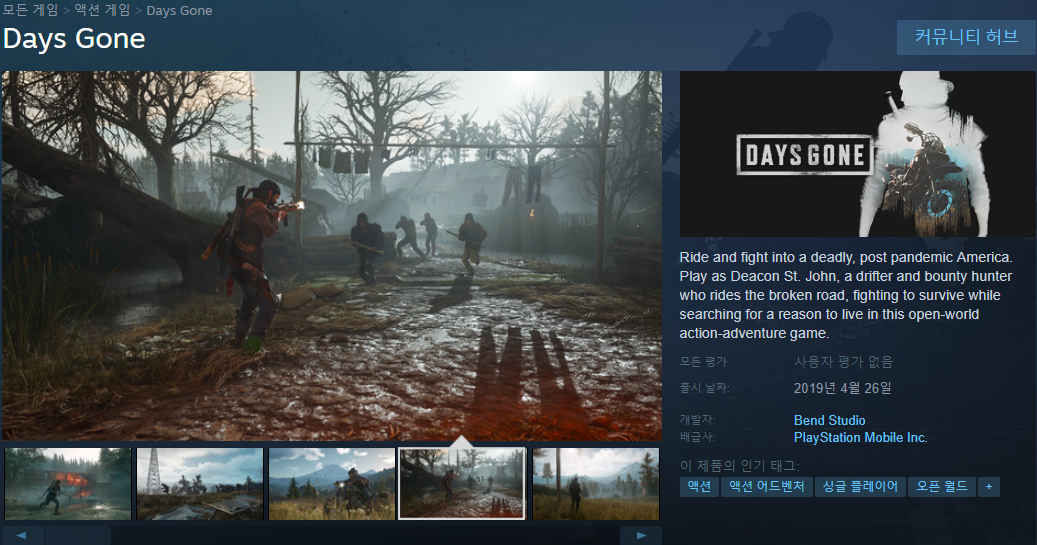The height and width of the screenshot is (545, 1037).
Task: Open the 커뮤니티 허브 button
Action: [966, 37]
